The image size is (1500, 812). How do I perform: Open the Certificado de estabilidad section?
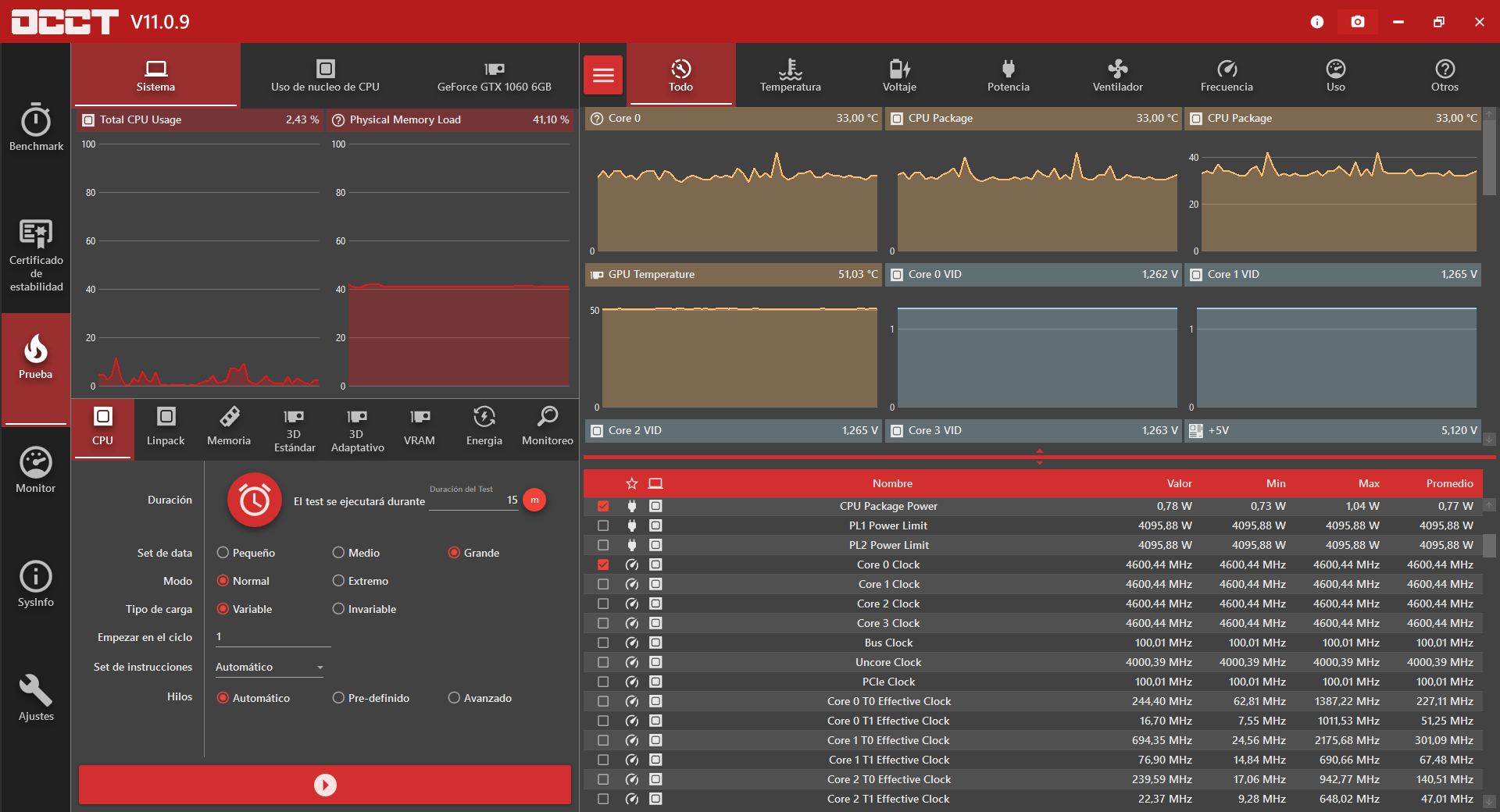point(36,256)
